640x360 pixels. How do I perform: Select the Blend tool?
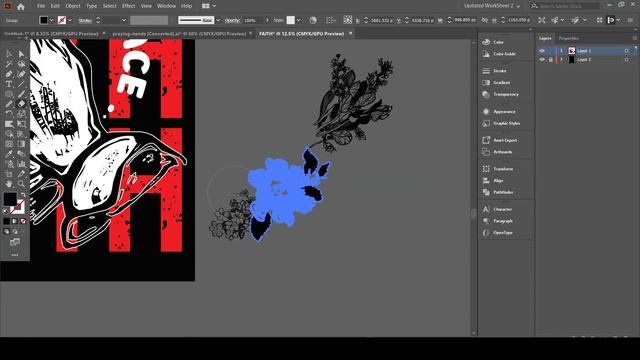coord(21,154)
